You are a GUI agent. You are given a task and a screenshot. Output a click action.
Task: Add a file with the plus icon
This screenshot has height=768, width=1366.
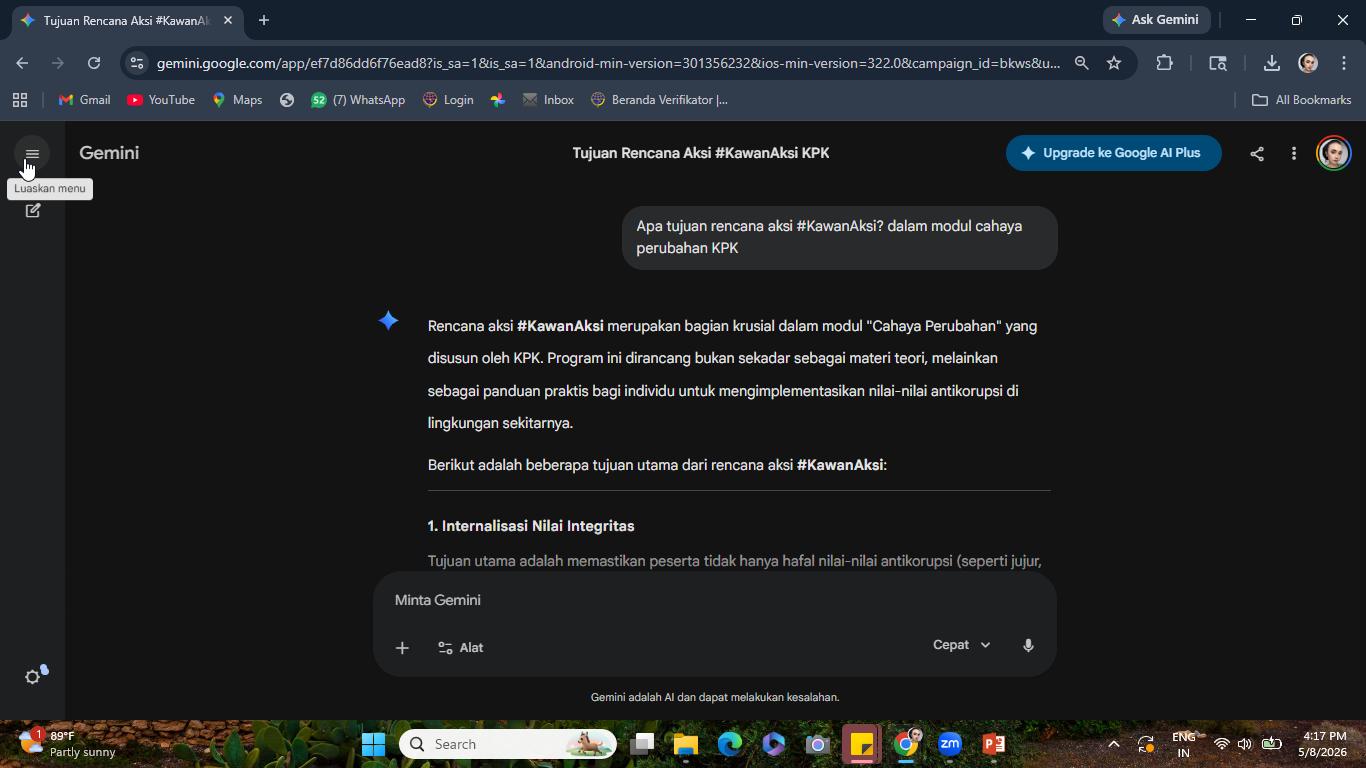coord(402,648)
